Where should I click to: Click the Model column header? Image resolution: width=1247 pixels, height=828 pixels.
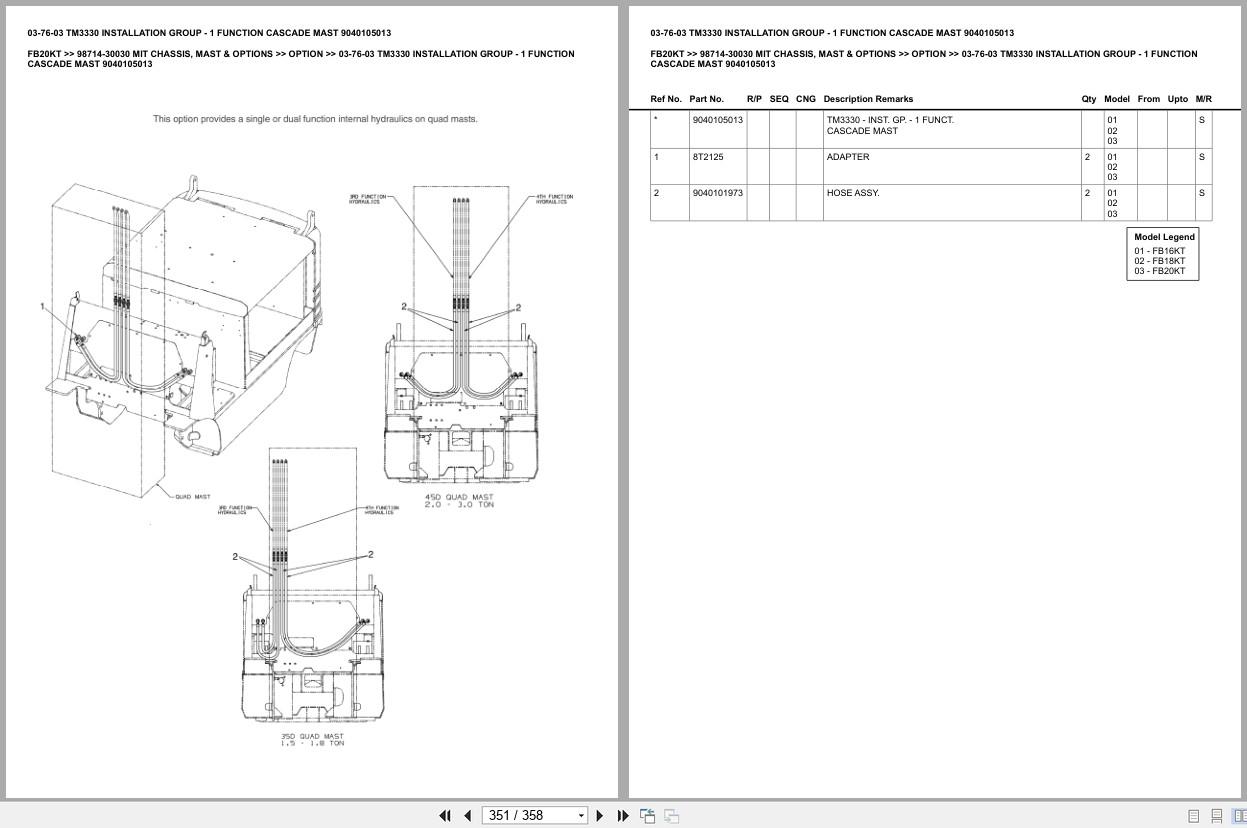point(1117,99)
